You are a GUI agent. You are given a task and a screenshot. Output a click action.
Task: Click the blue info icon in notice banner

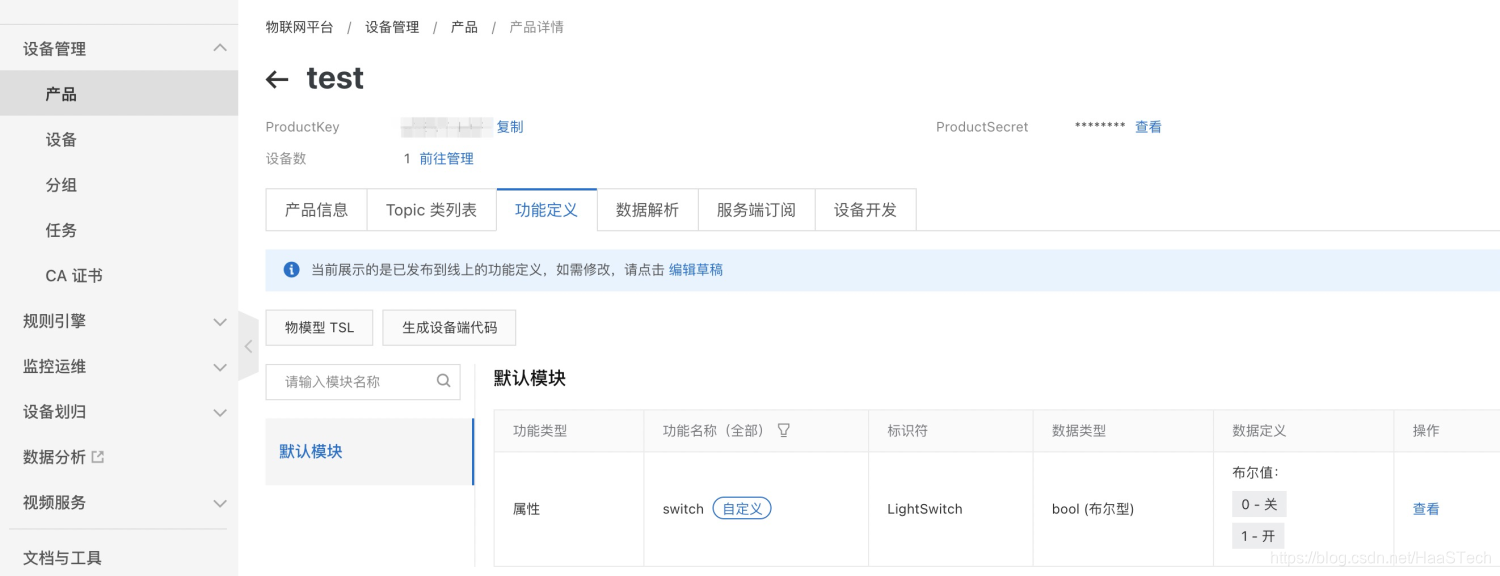click(291, 270)
